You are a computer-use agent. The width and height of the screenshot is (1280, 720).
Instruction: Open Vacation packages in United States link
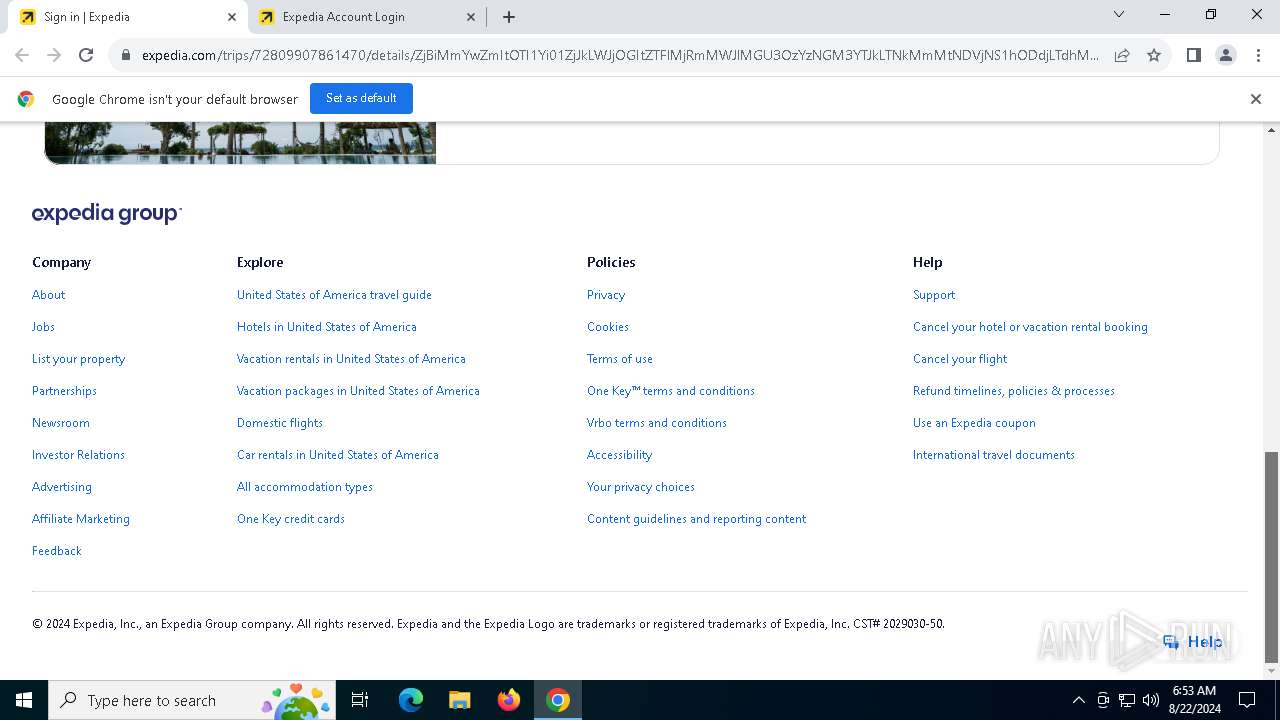coord(358,391)
